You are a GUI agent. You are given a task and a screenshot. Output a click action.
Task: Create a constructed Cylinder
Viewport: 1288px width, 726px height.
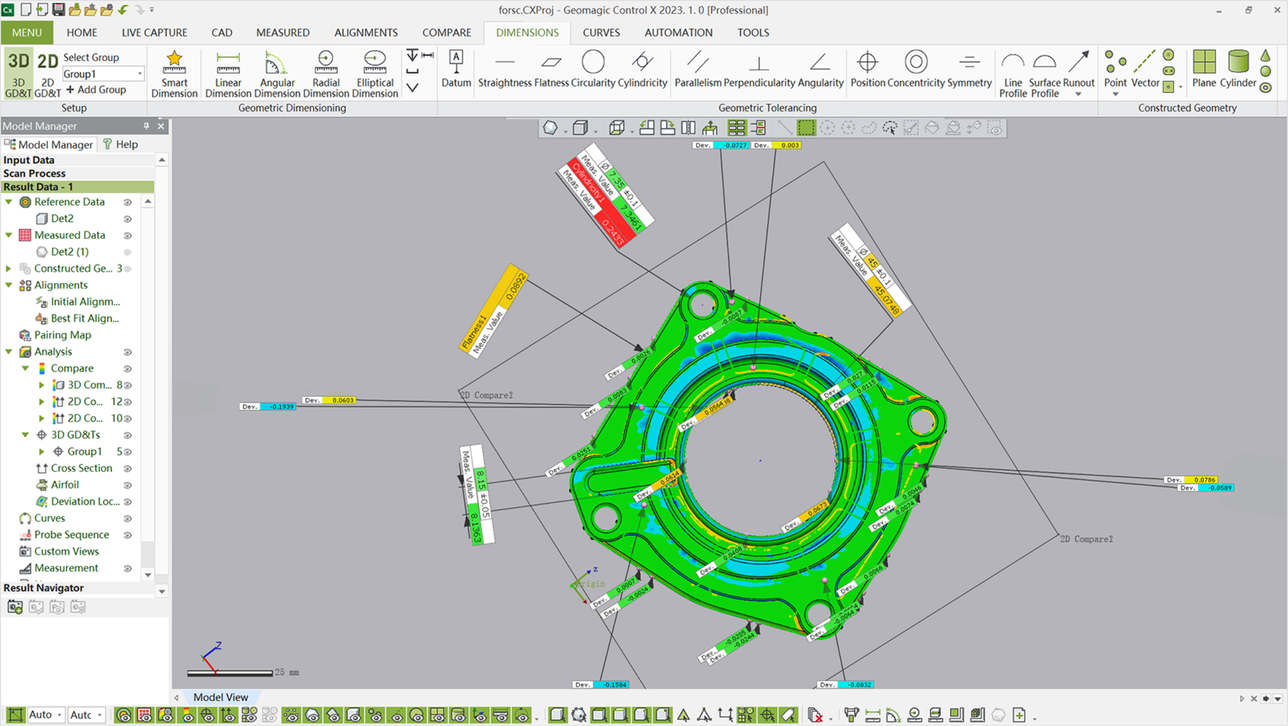[x=1238, y=68]
